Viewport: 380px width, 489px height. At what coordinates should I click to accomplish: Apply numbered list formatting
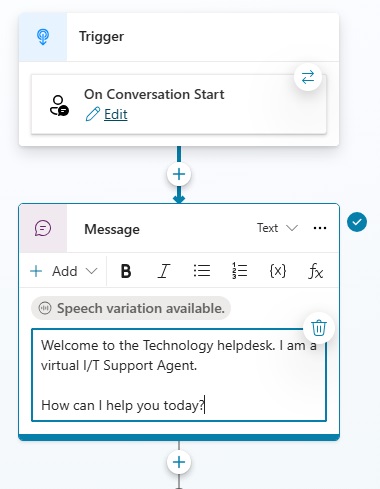pyautogui.click(x=239, y=271)
